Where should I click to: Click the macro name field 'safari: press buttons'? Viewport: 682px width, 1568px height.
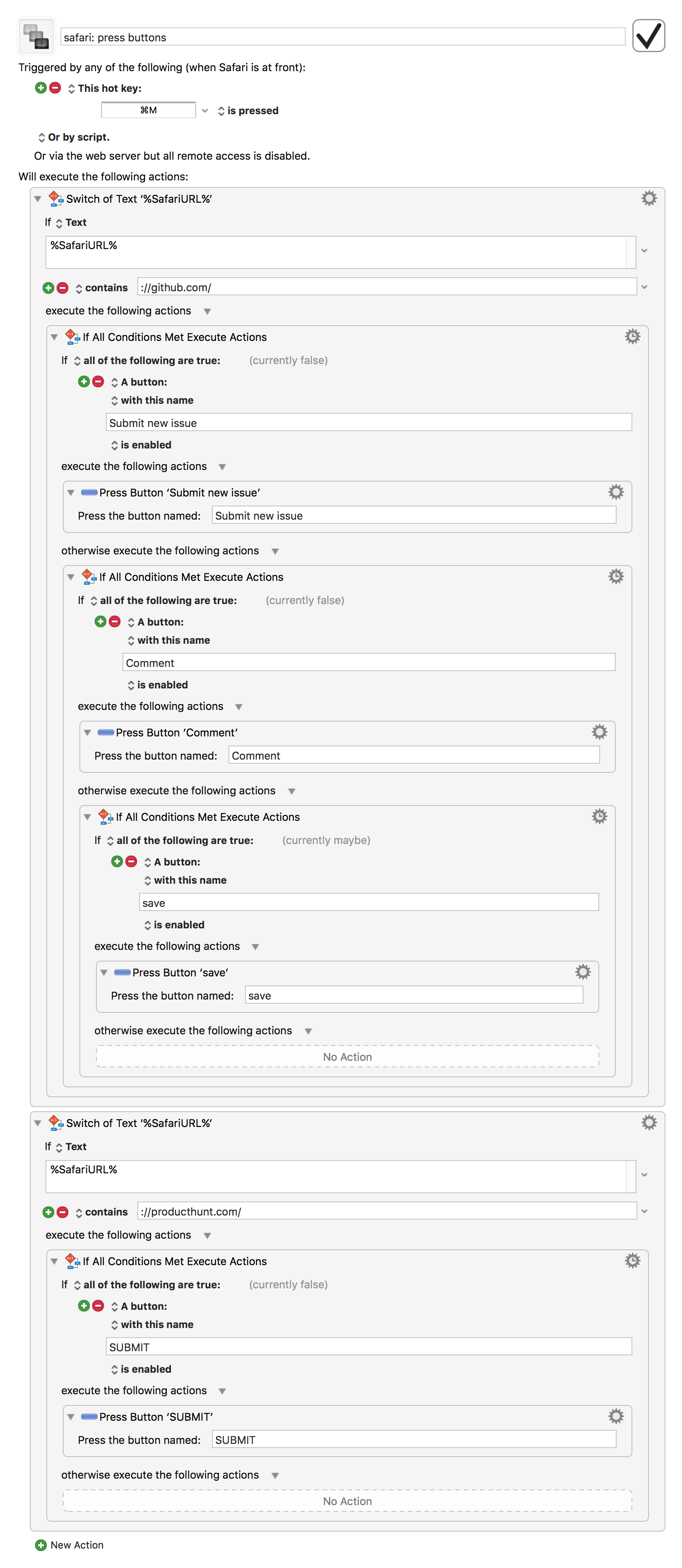pyautogui.click(x=343, y=37)
